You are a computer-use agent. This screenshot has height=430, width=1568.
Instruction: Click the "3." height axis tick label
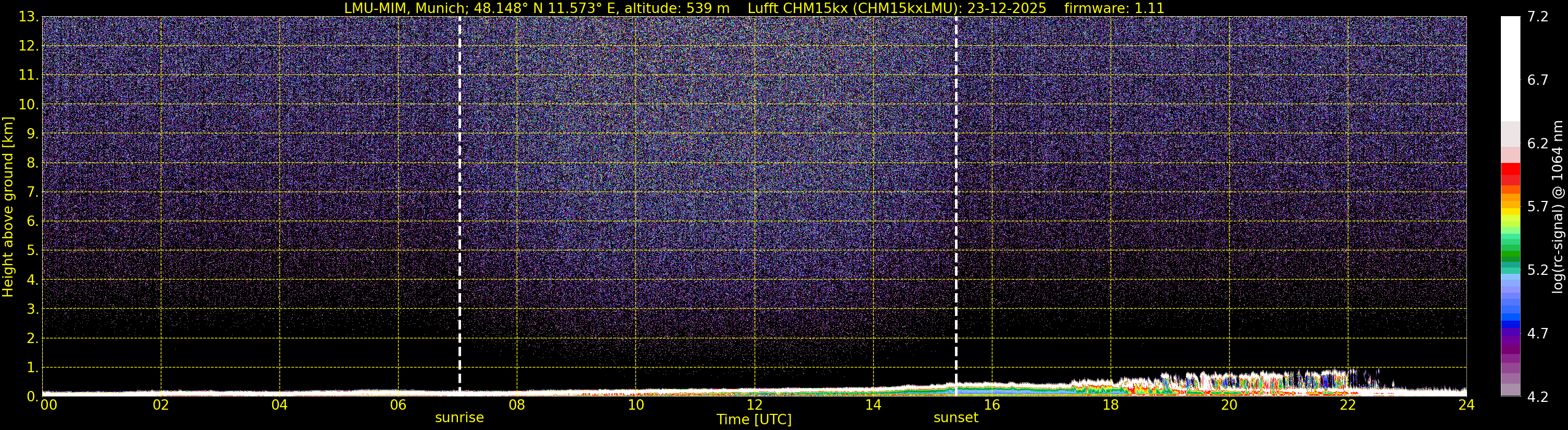tap(32, 309)
